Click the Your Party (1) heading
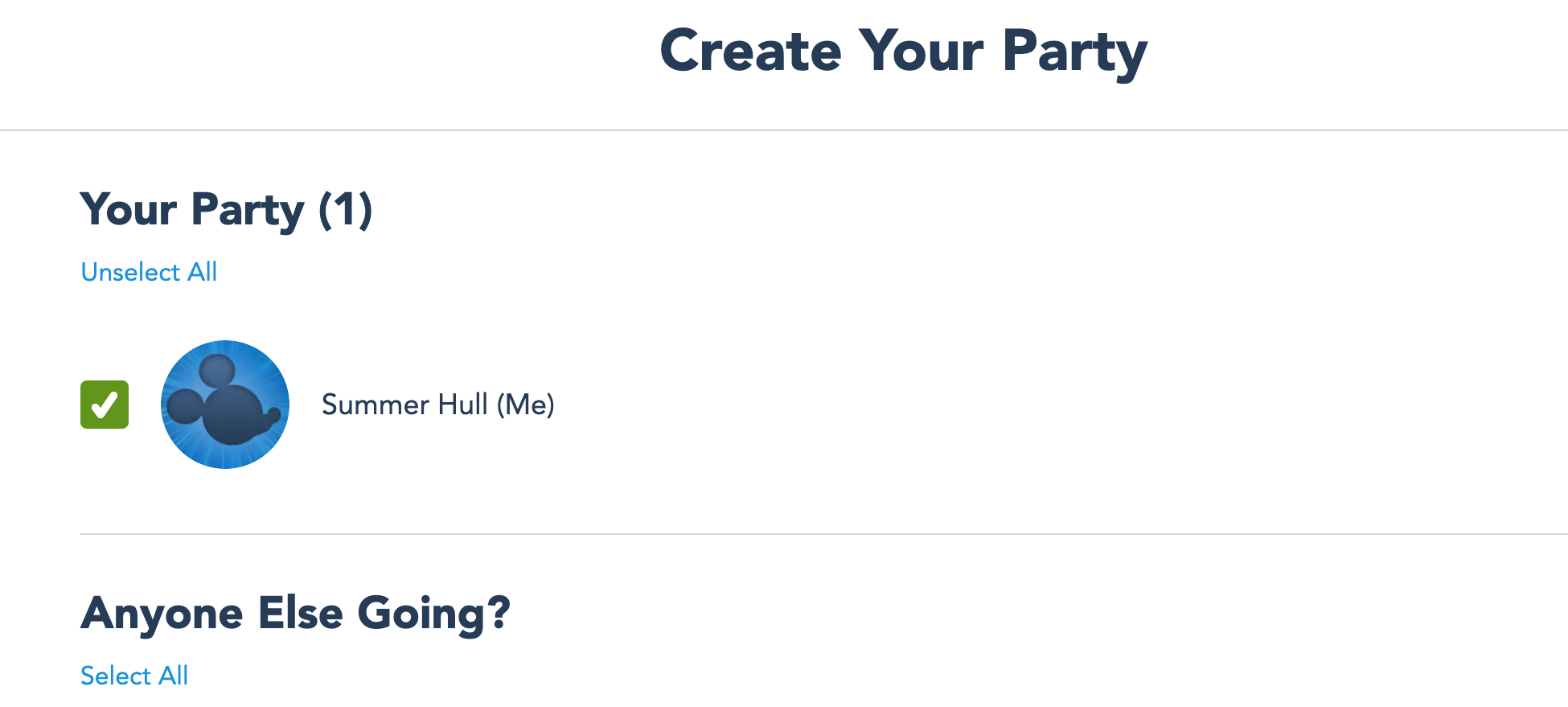 [x=226, y=210]
